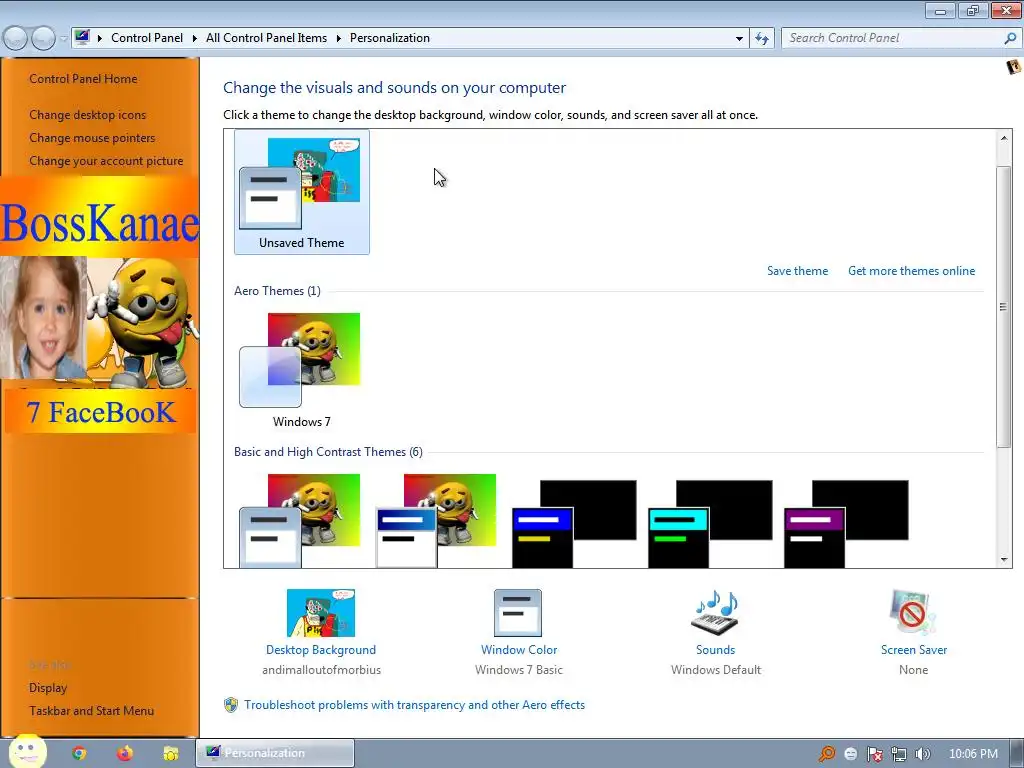Open Display in See also
Screen dimensions: 1024x768
point(48,688)
